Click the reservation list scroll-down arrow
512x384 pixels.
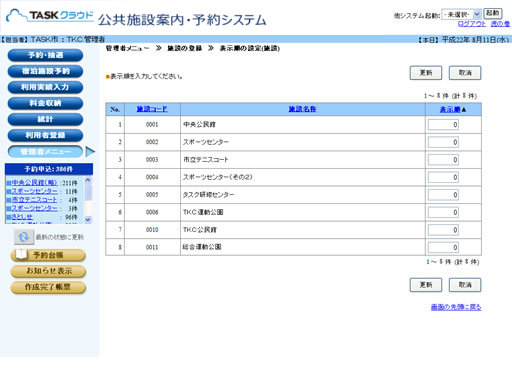pos(88,220)
